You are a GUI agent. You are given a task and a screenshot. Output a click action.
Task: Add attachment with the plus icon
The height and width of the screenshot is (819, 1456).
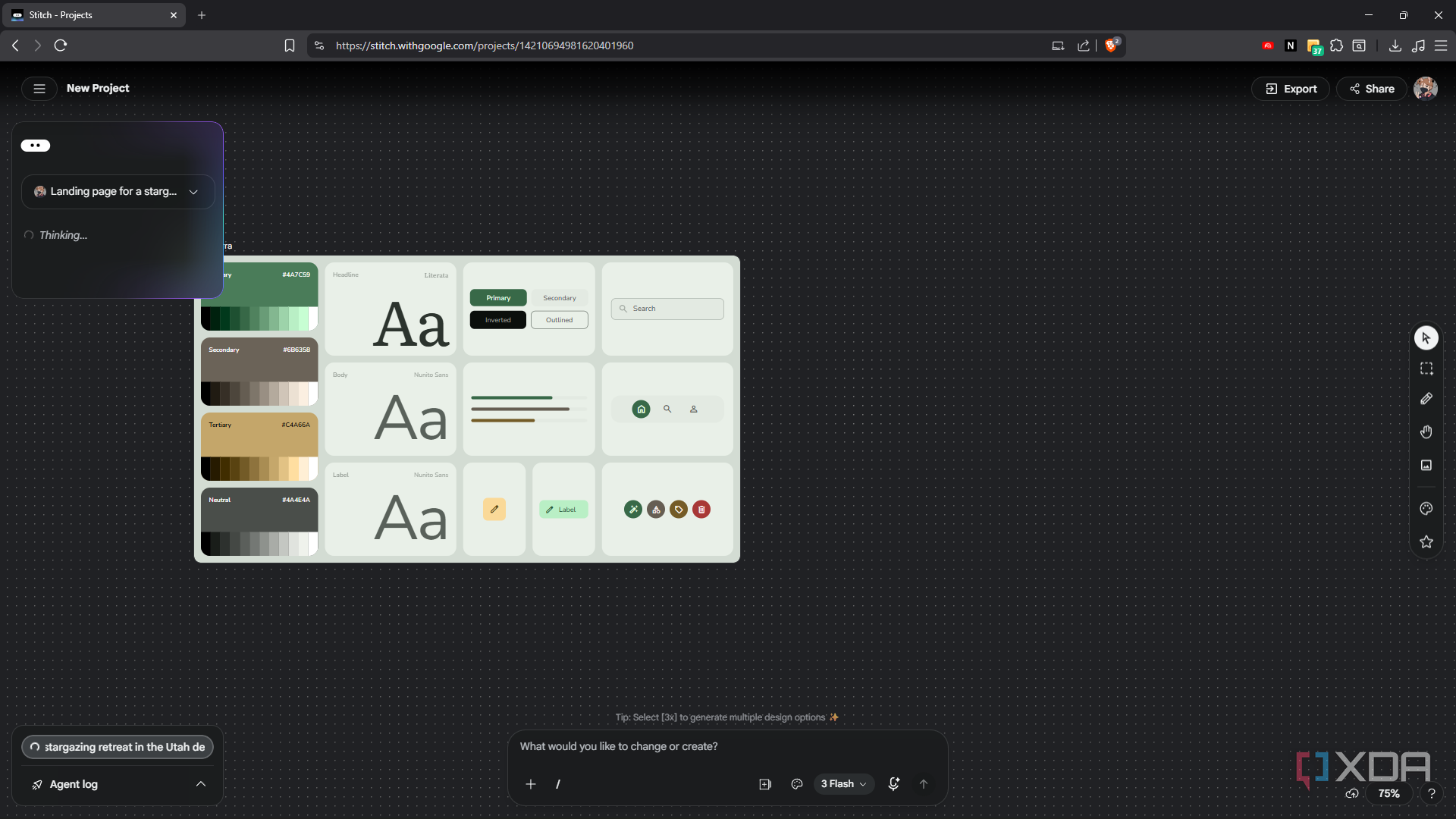coord(531,784)
